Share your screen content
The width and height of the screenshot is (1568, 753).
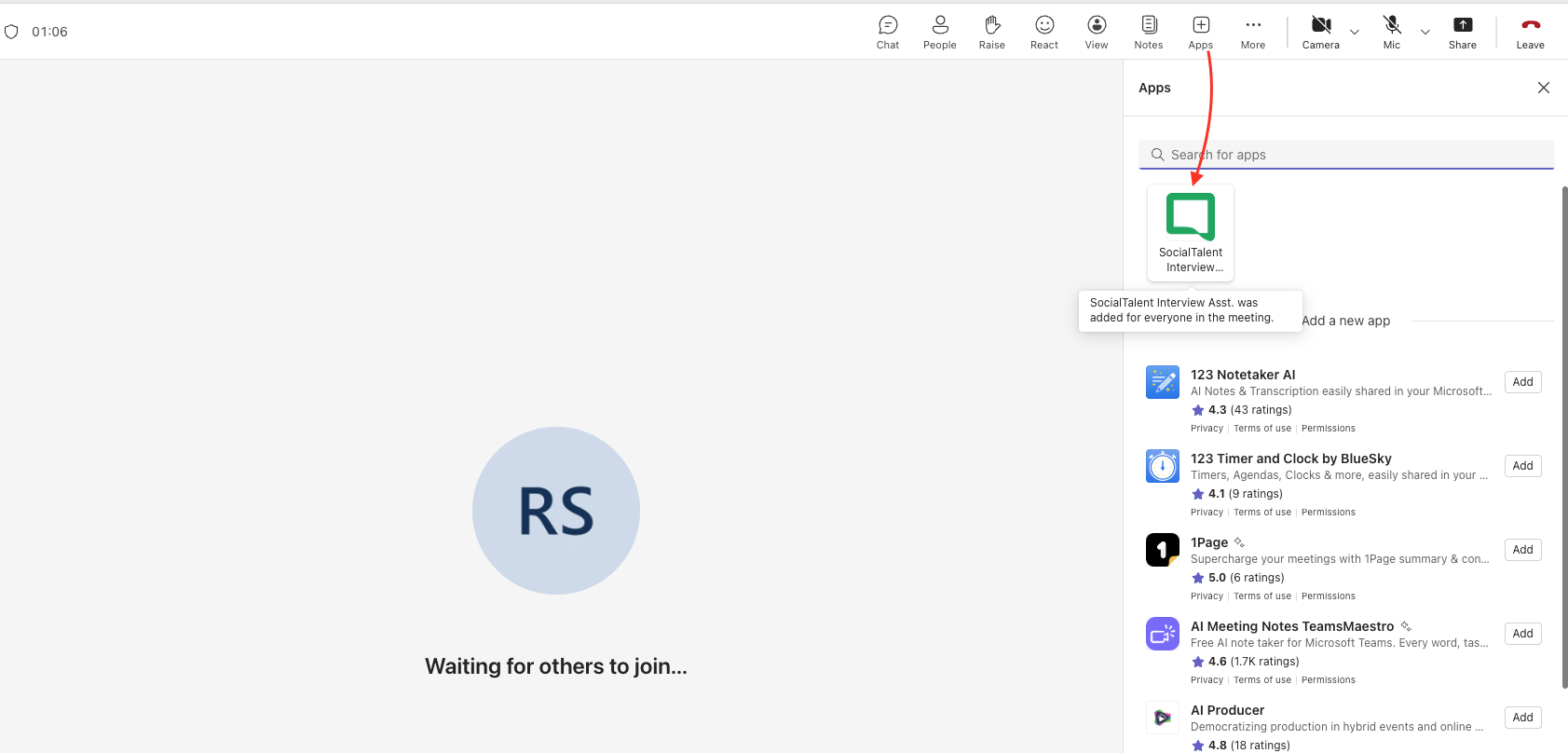(x=1462, y=32)
